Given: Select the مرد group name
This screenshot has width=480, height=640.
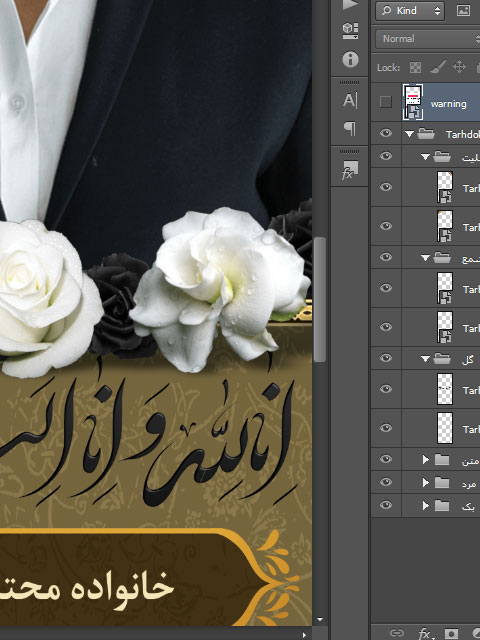Looking at the screenshot, I should 469,484.
